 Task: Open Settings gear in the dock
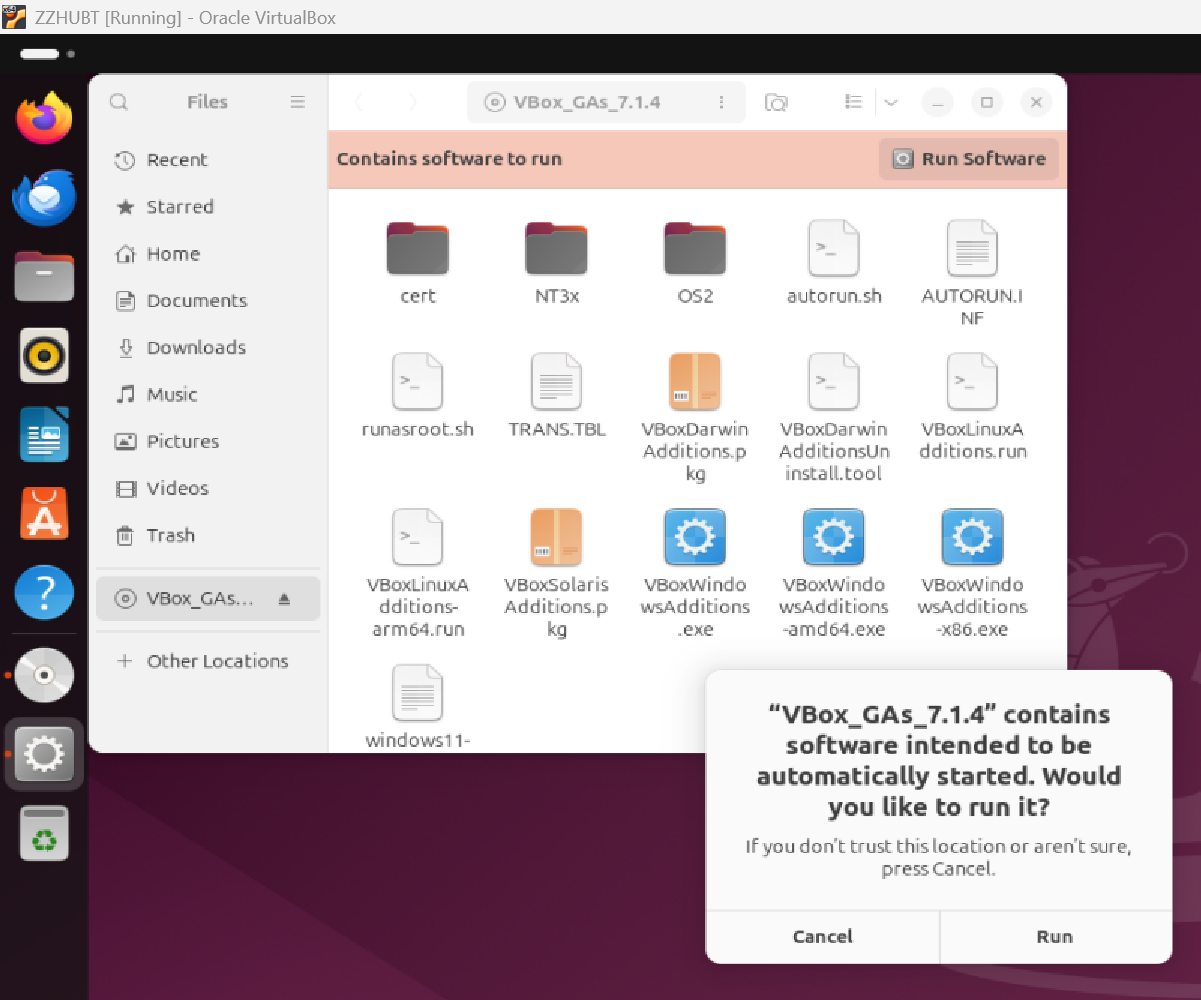(x=44, y=754)
